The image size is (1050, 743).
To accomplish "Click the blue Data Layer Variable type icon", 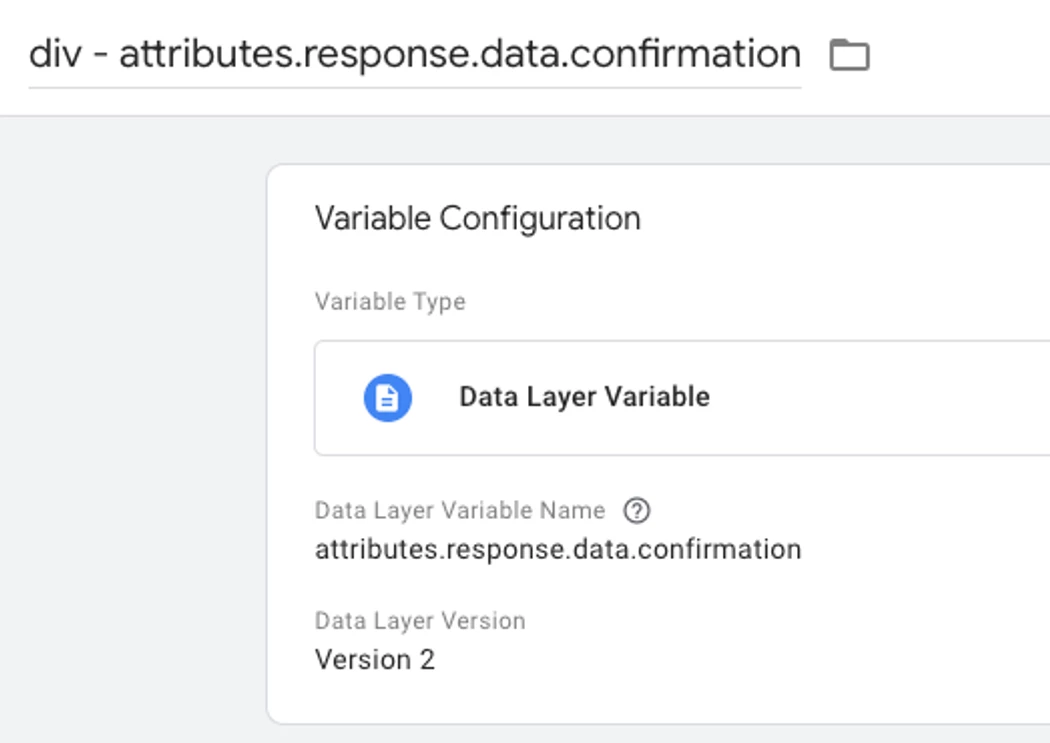I will point(387,398).
